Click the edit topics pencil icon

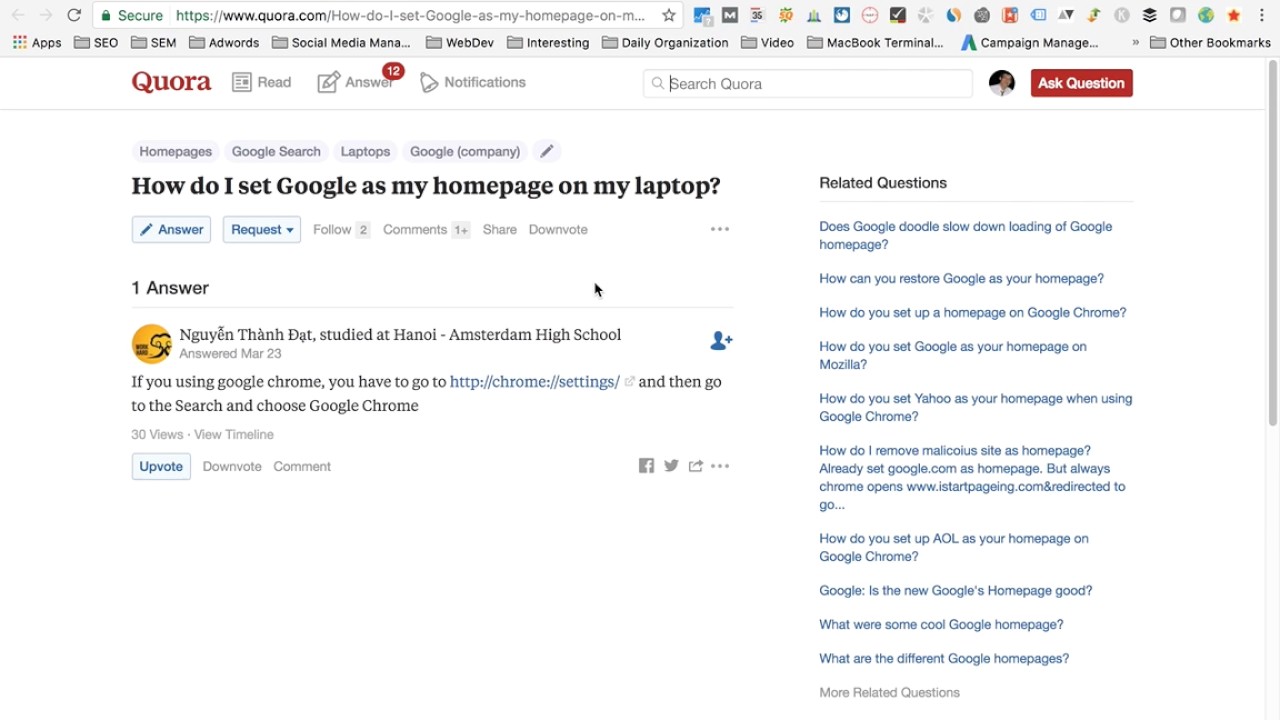coord(546,151)
